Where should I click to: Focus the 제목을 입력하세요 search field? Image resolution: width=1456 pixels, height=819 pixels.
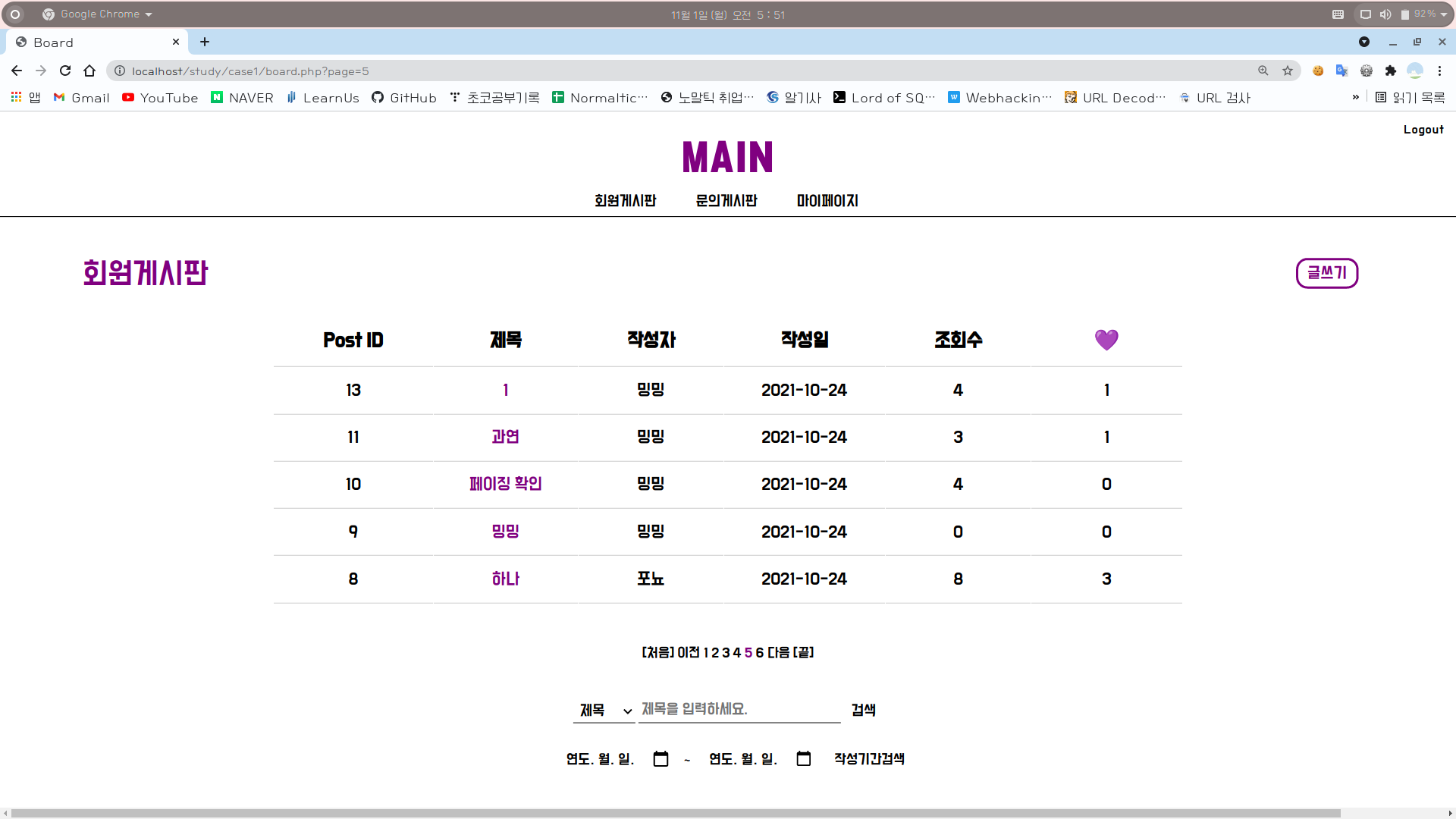point(739,709)
